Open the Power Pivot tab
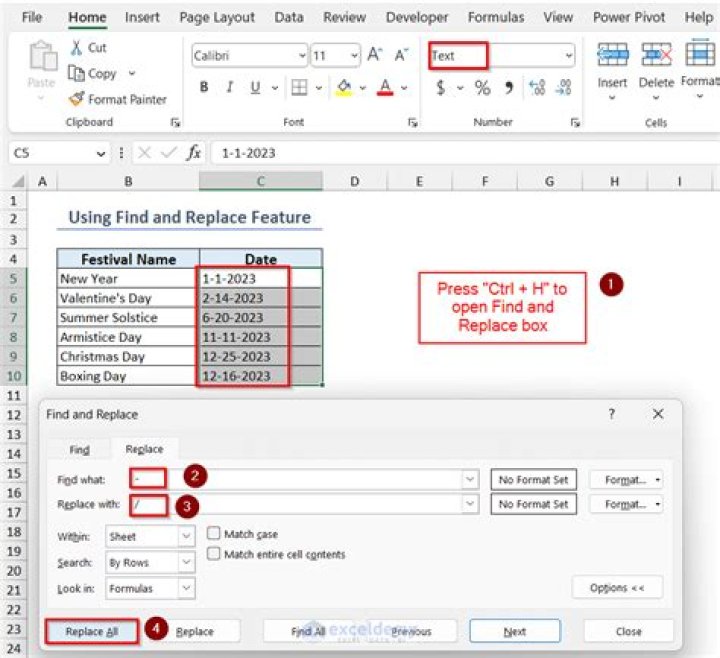 [629, 17]
